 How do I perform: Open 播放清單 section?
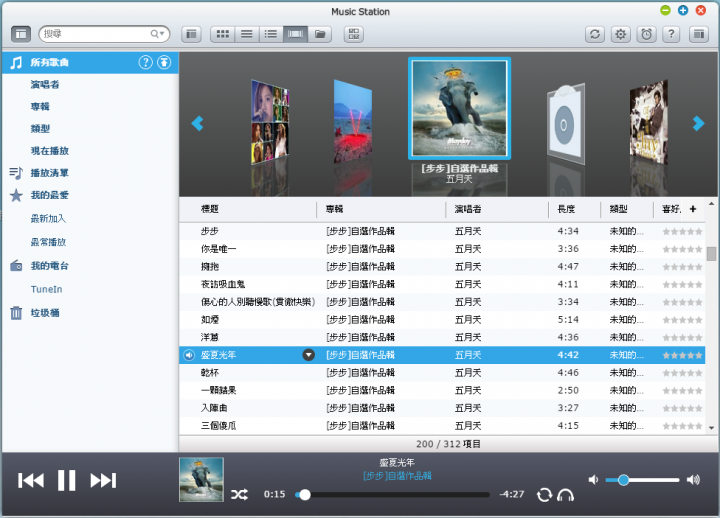point(50,173)
